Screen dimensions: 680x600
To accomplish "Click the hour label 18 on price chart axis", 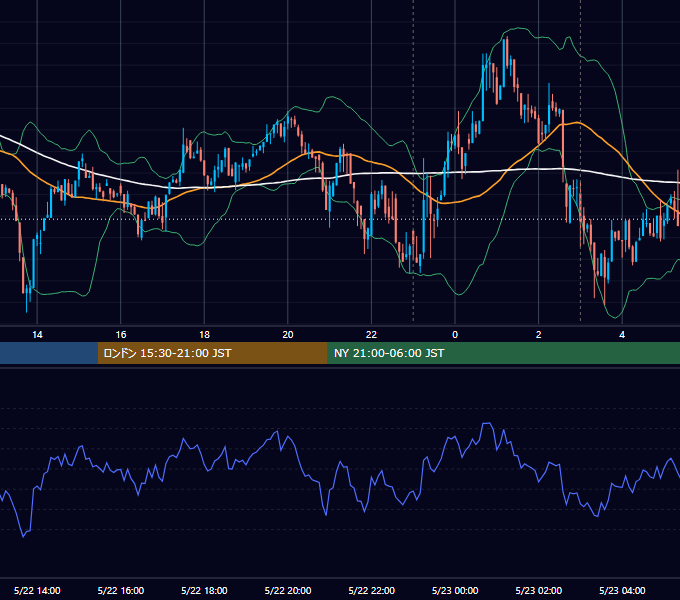I will (204, 335).
